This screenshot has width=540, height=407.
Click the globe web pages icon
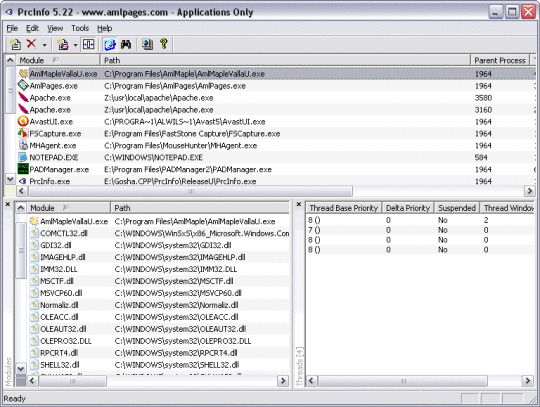tap(147, 44)
